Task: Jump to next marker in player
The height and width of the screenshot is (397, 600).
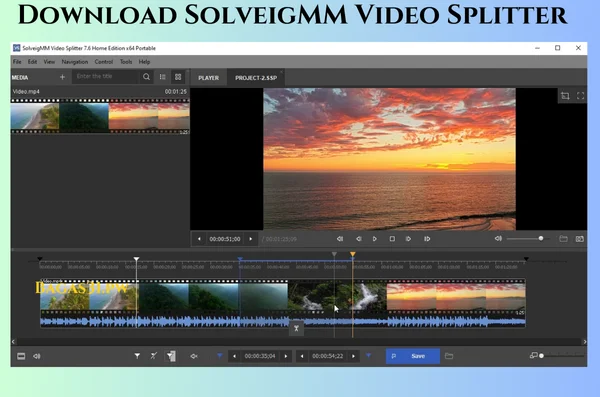Action: point(427,239)
